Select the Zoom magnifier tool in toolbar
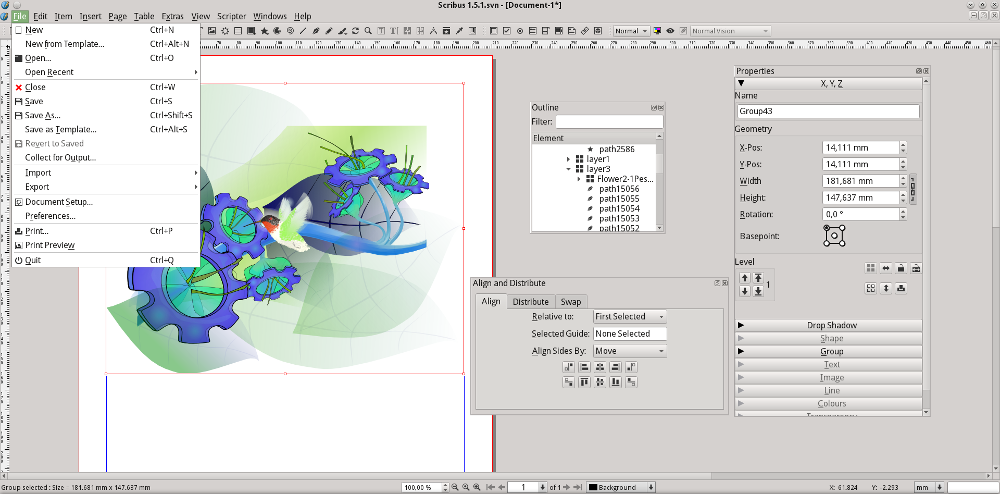1000x494 pixels. [x=368, y=31]
